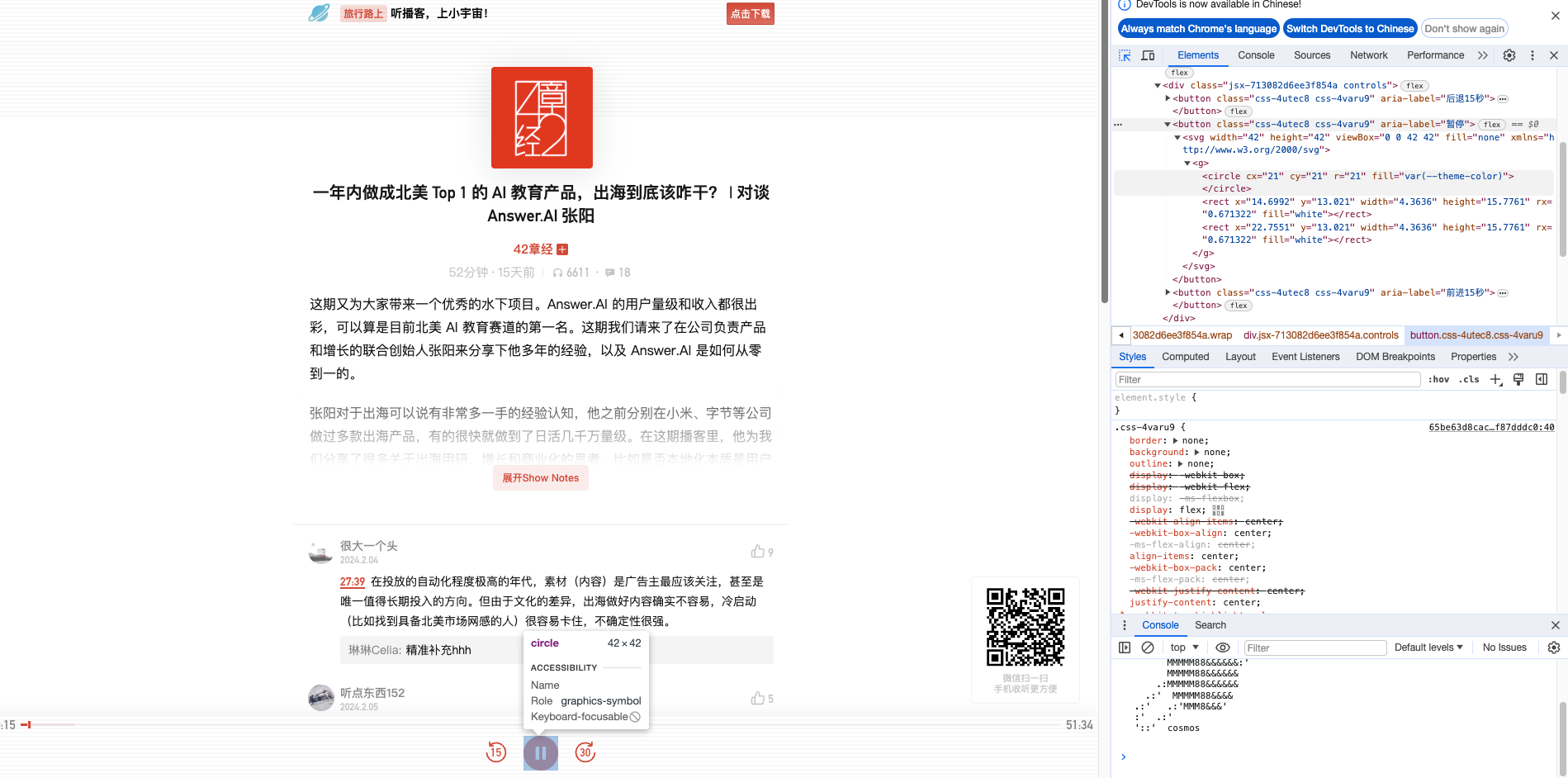
Task: Show more DevTools tabs chevron
Action: pyautogui.click(x=1483, y=55)
